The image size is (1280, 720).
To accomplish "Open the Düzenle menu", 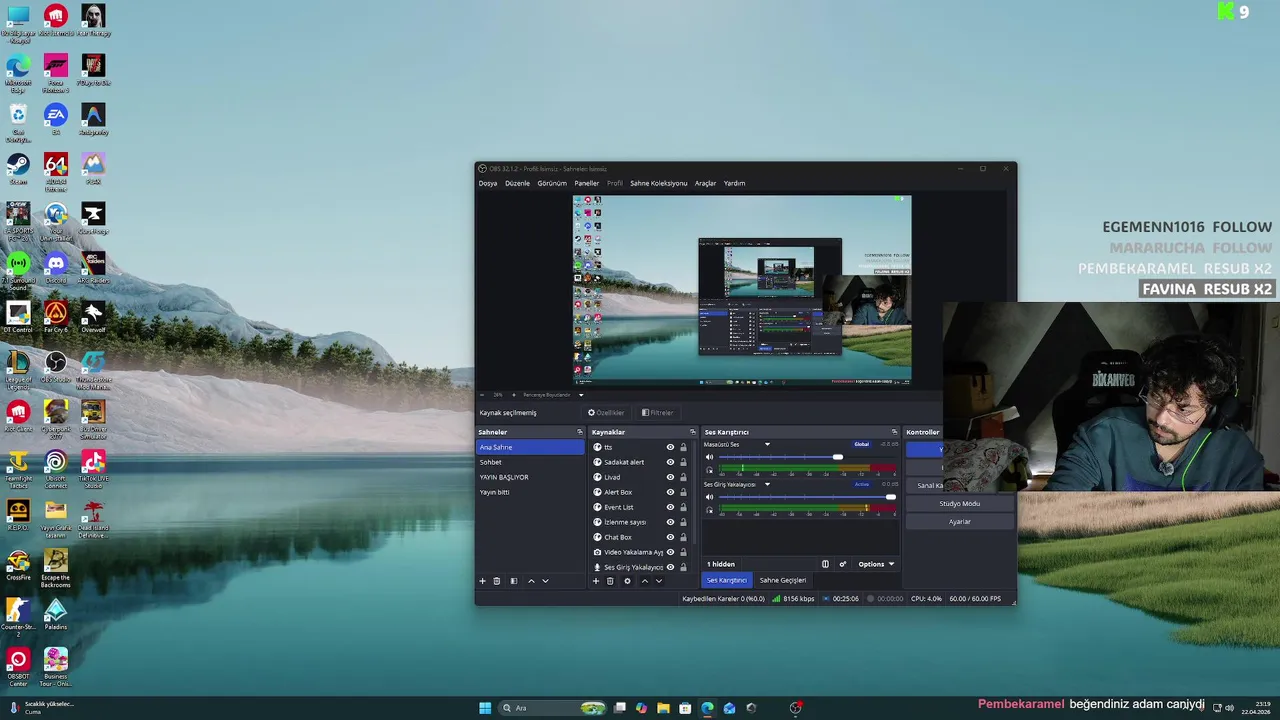I will (518, 183).
